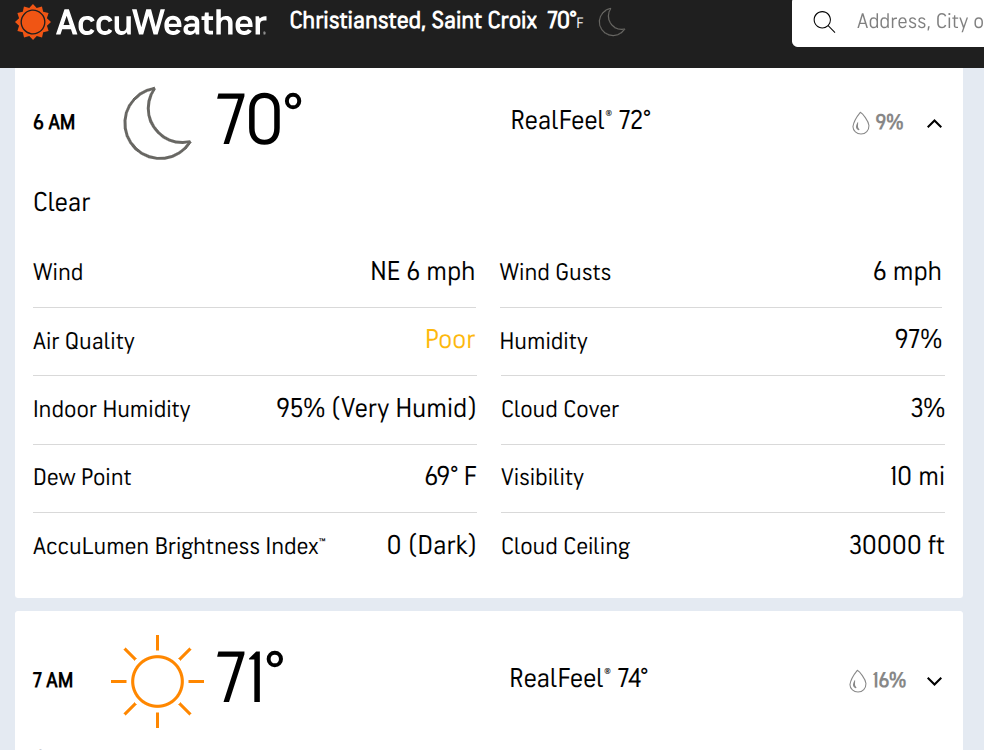984x750 pixels.
Task: Click the large 71° temperature
Action: (250, 679)
